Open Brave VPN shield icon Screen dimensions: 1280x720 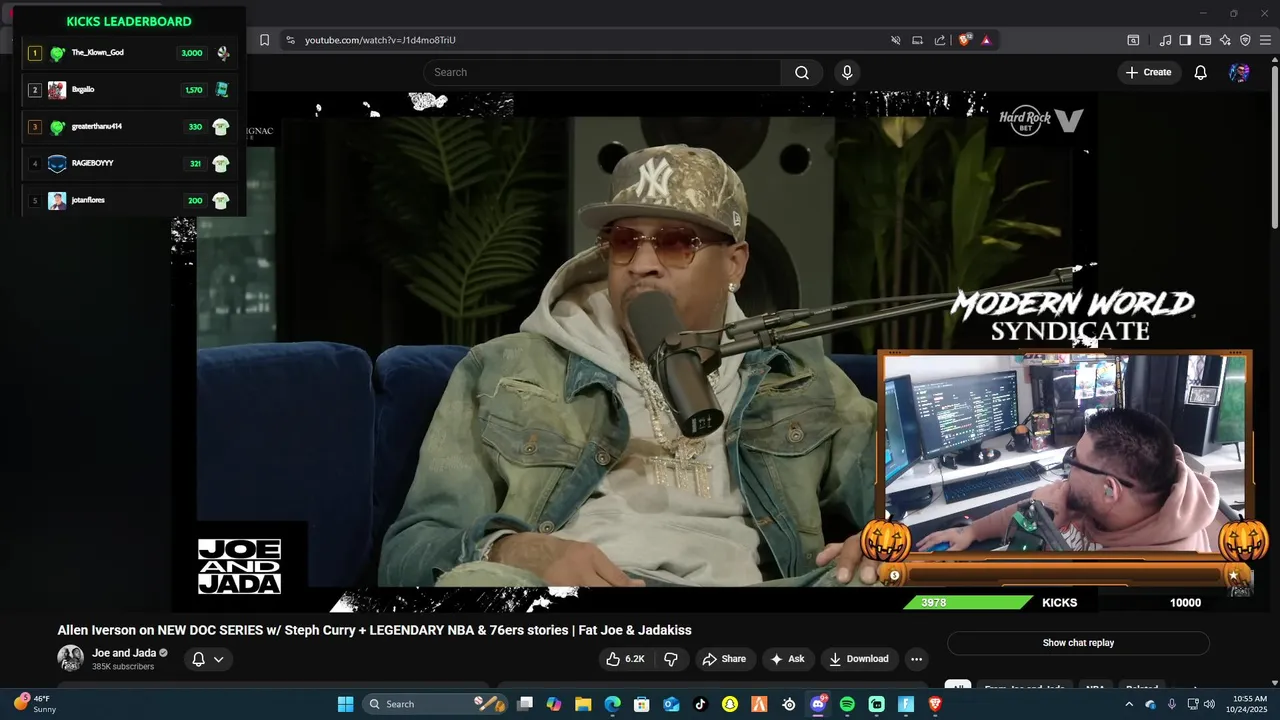click(x=1245, y=40)
